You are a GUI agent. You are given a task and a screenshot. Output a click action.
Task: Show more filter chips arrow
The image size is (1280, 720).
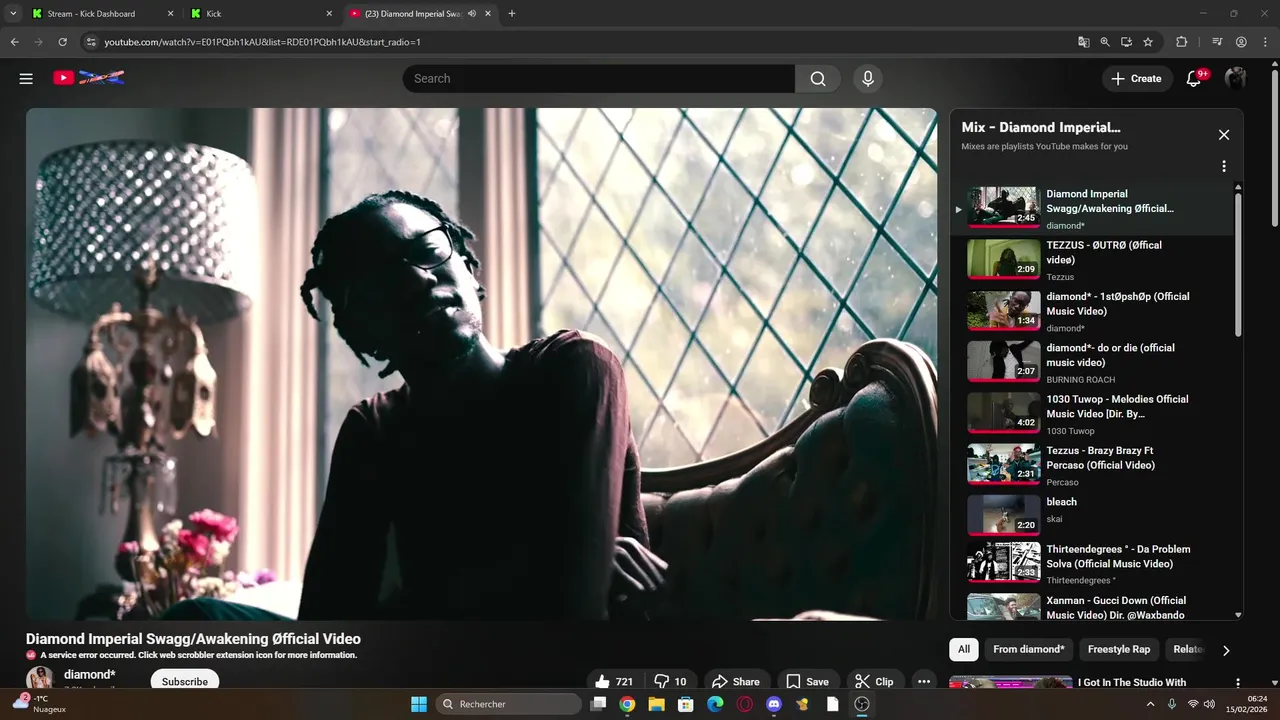tap(1226, 650)
